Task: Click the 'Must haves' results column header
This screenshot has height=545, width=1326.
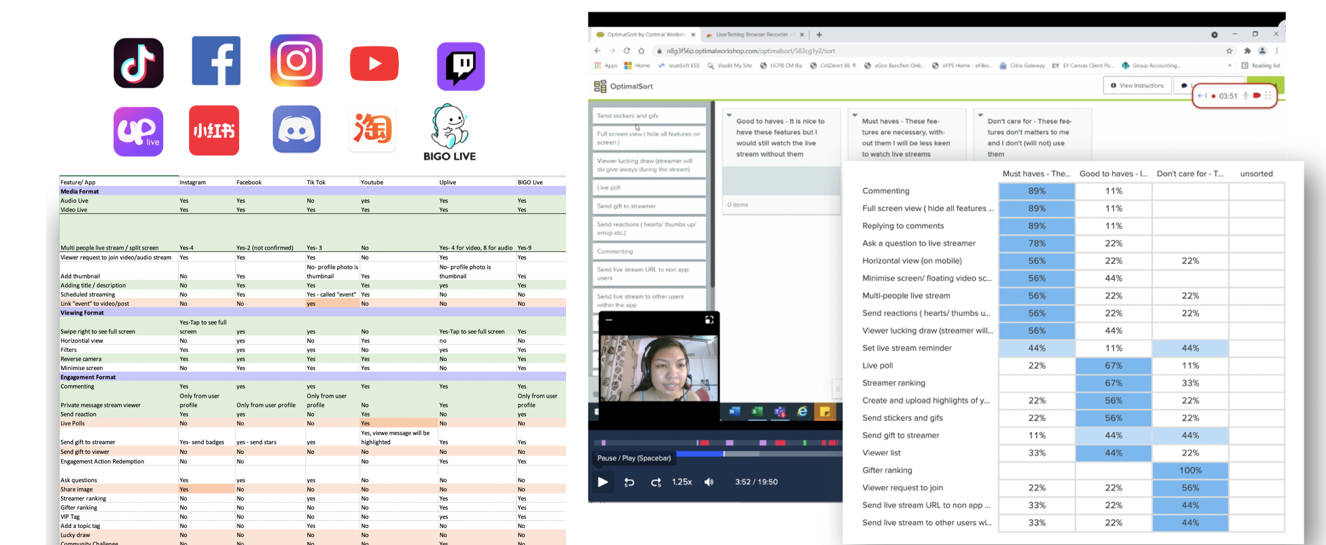Action: click(x=1036, y=173)
